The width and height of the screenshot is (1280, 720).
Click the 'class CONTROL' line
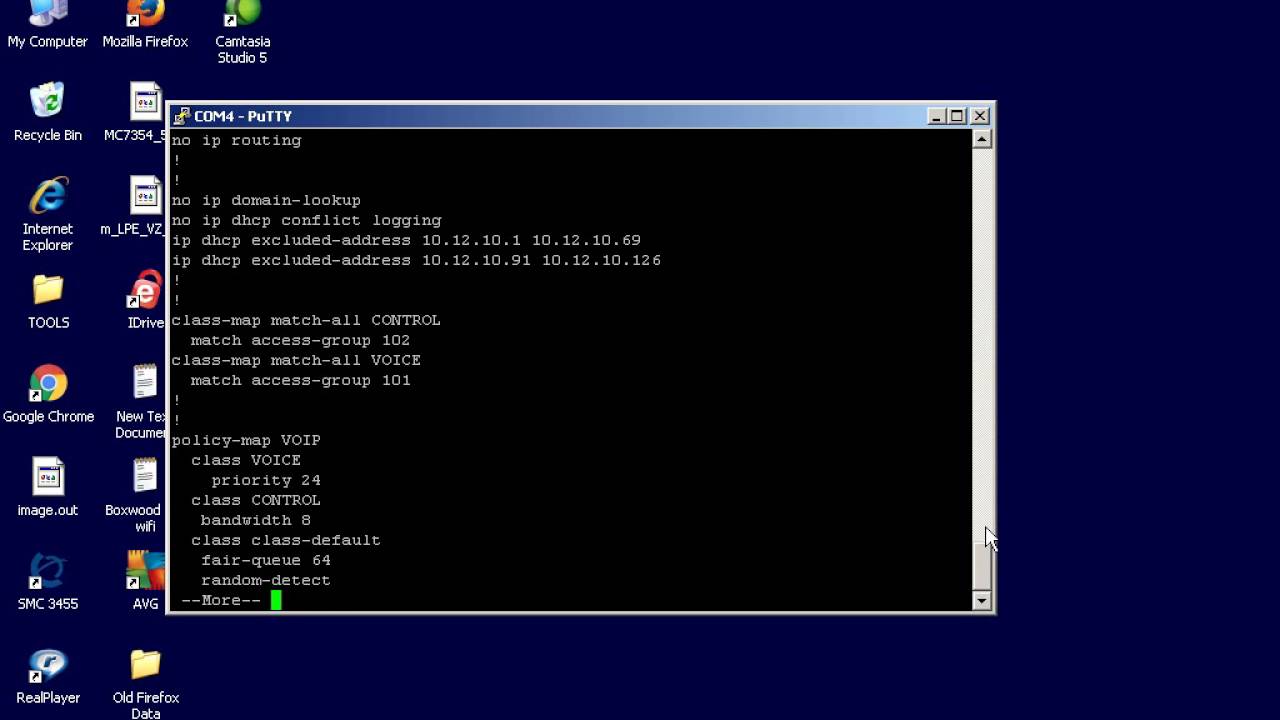click(256, 500)
